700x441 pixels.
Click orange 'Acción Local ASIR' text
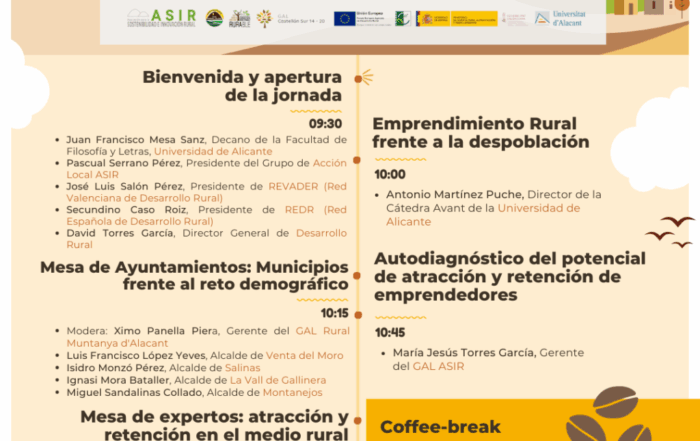(207, 169)
